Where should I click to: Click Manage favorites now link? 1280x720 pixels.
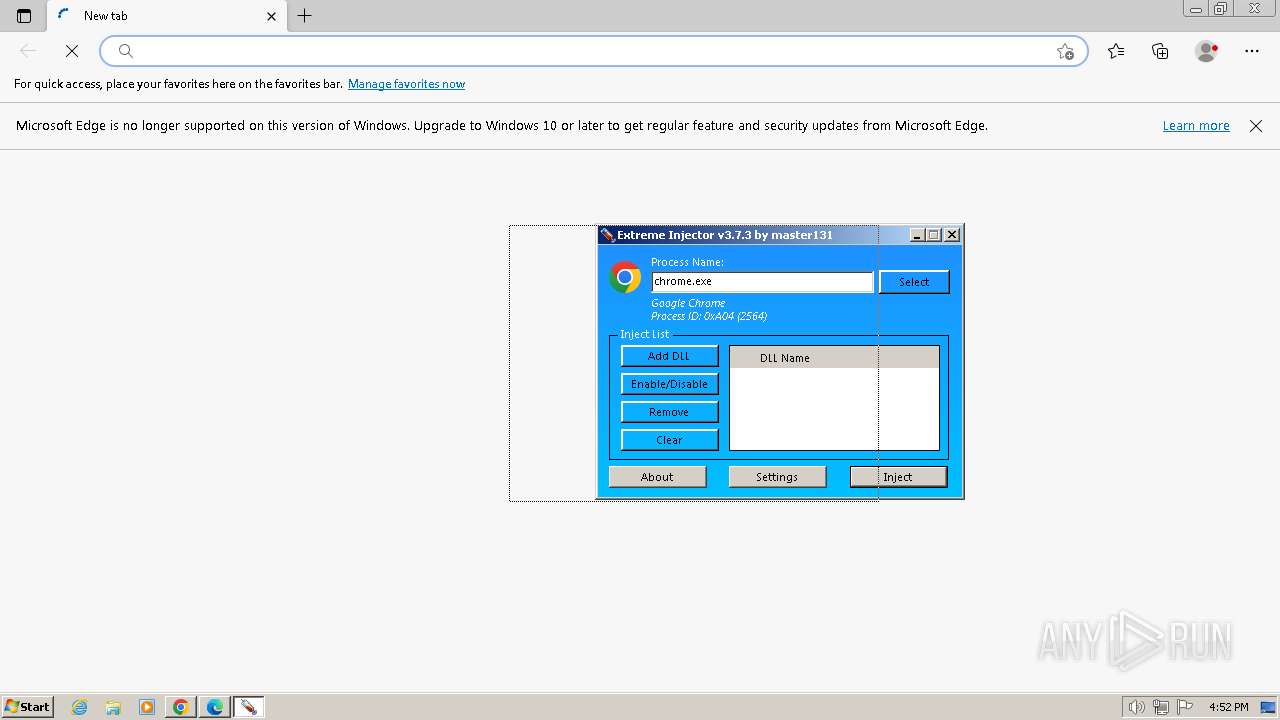pos(406,84)
